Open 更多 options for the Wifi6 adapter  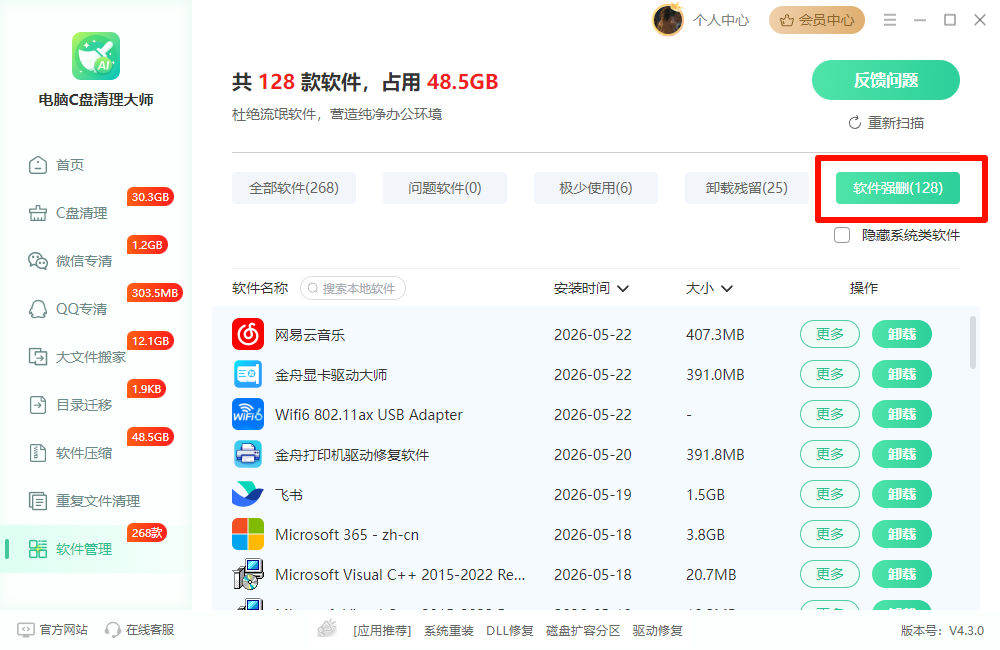pos(830,415)
